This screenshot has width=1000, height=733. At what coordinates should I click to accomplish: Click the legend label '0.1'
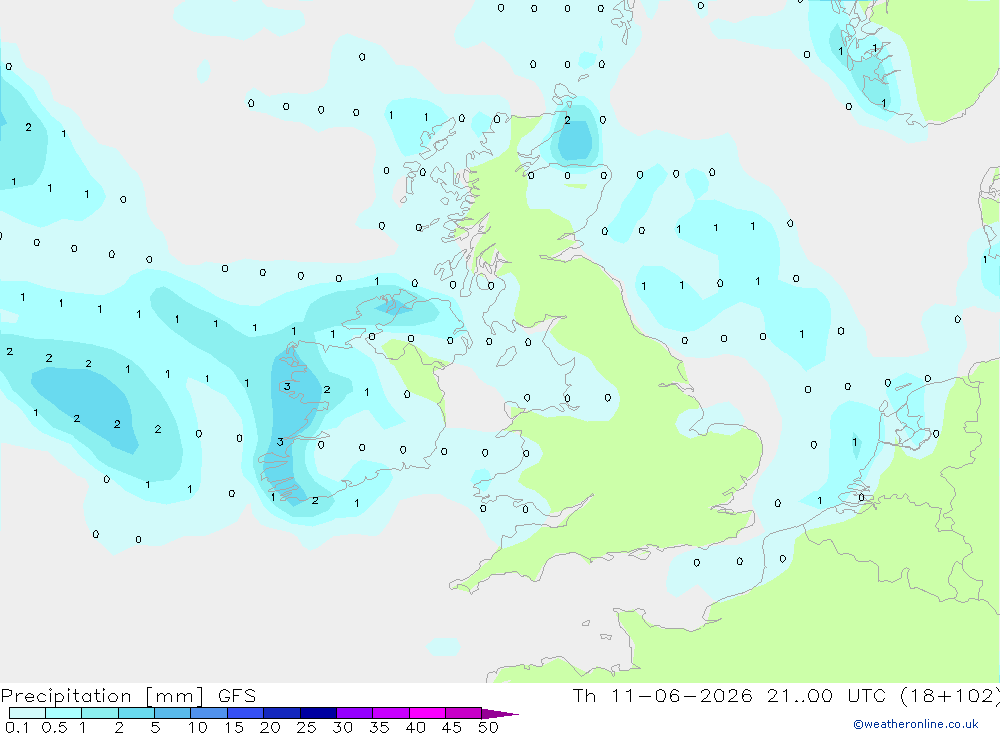pyautogui.click(x=17, y=727)
